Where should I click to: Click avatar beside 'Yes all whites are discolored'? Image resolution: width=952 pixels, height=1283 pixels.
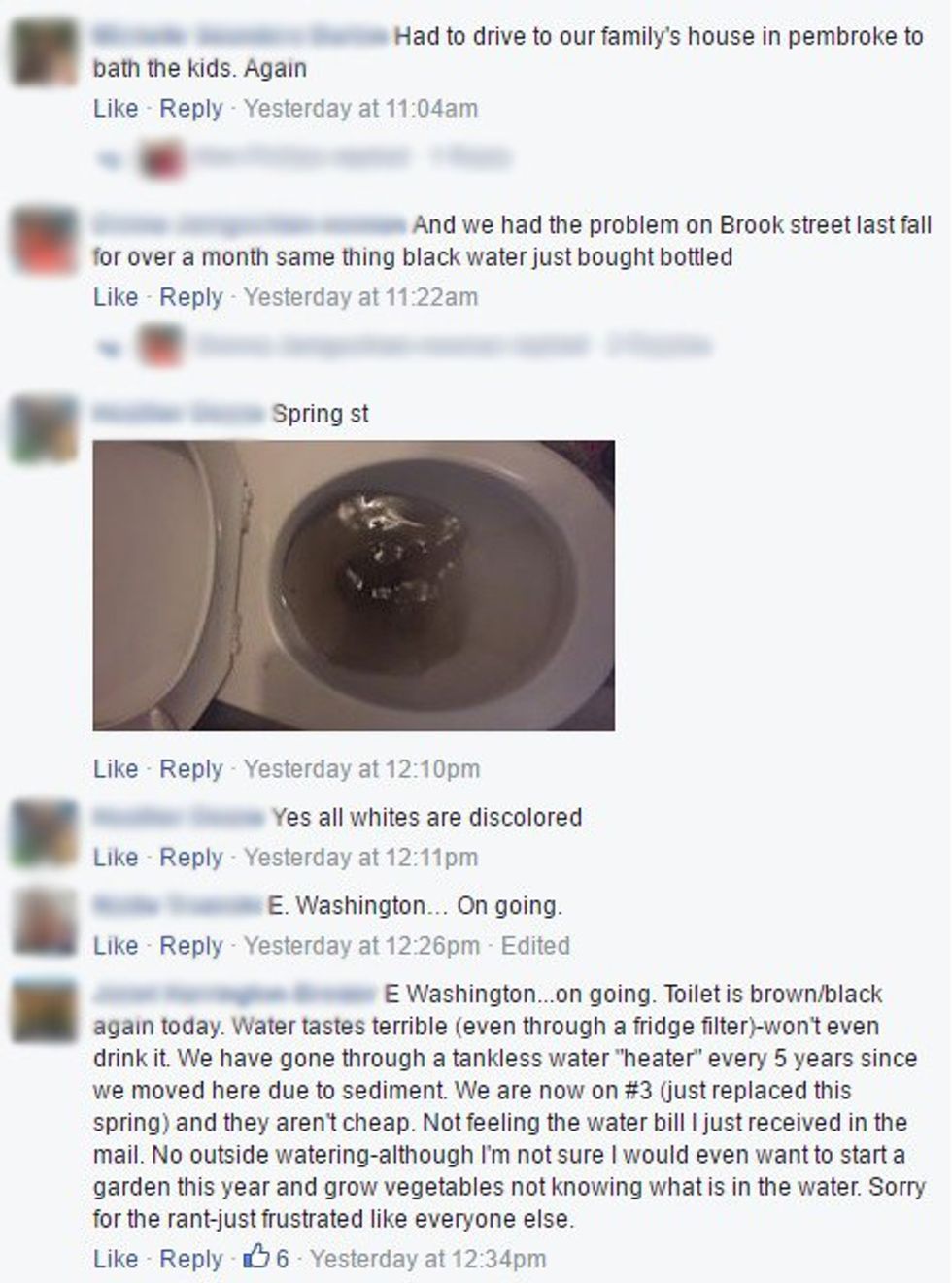(45, 832)
